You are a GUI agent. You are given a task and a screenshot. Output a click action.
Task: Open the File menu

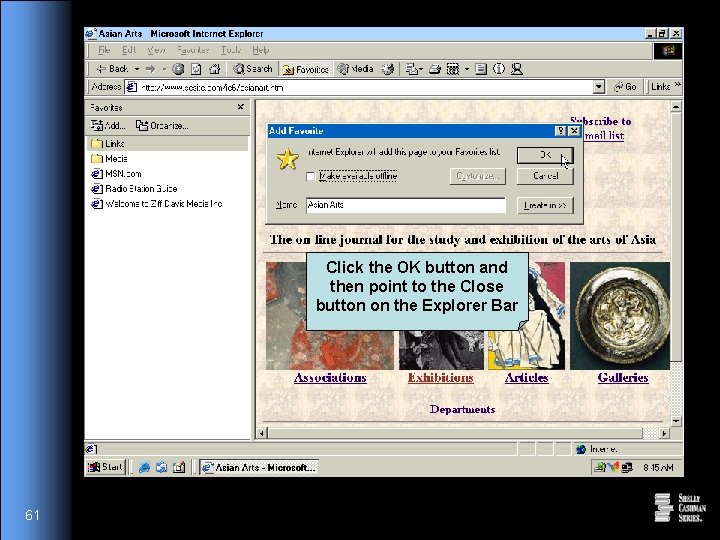coord(104,50)
